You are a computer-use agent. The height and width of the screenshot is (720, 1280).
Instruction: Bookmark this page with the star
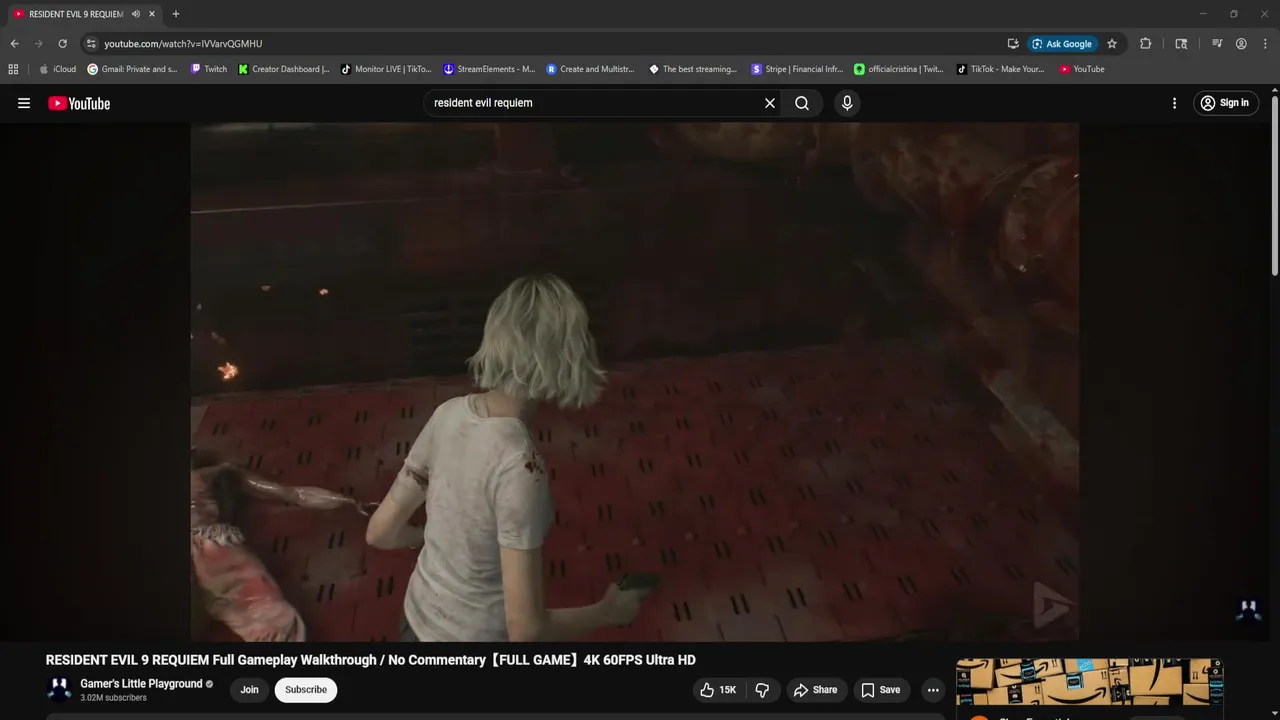(x=1112, y=44)
